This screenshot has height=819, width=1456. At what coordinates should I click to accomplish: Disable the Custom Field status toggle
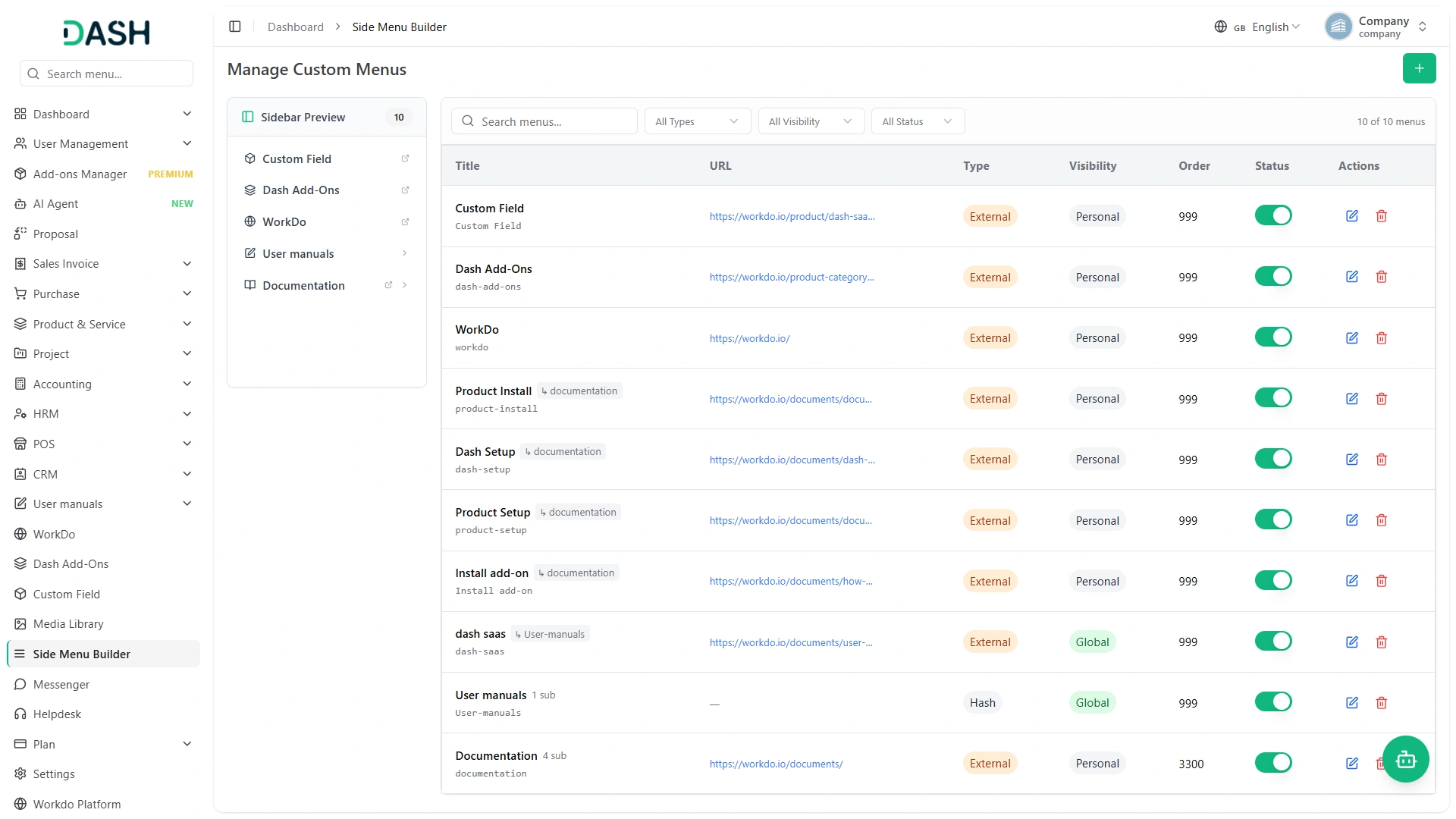click(x=1273, y=215)
